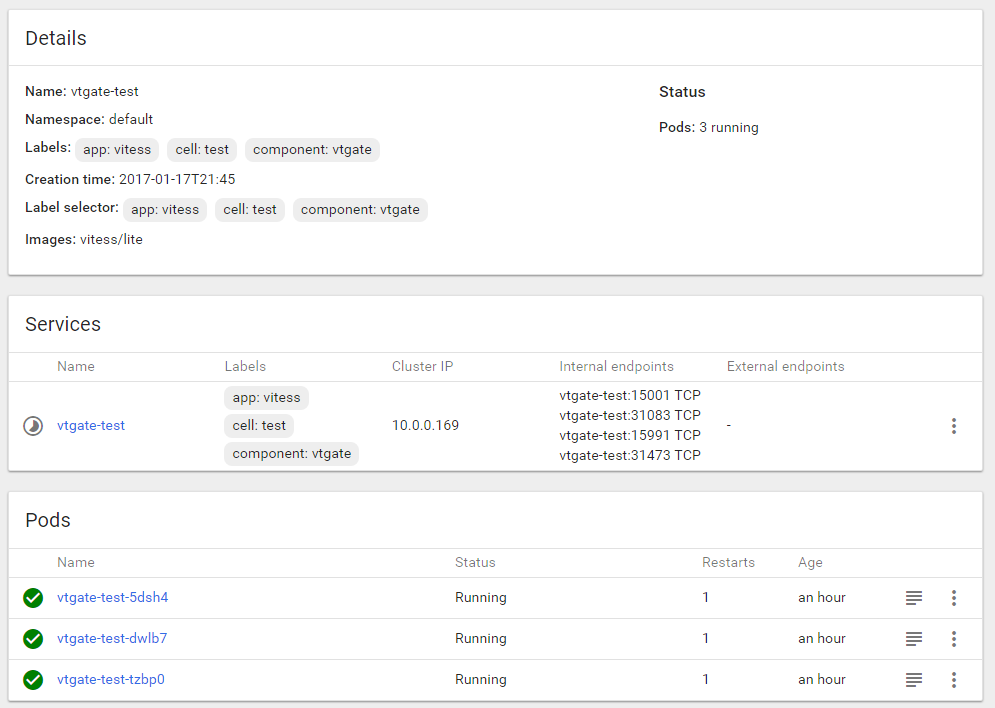Expand three-dot menu for vtgate-test-dwlb7
Viewport: 995px width, 708px height.
[953, 639]
